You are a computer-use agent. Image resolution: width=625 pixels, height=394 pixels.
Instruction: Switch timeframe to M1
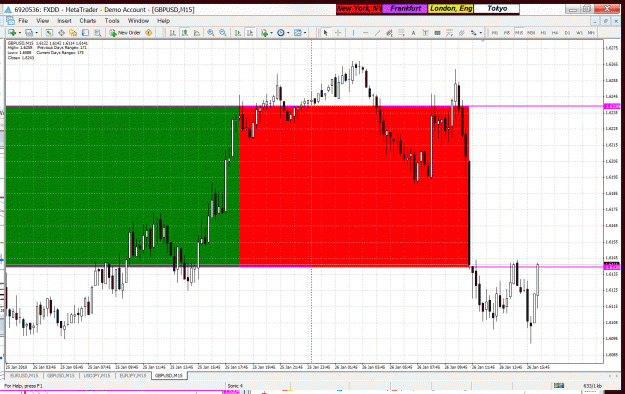pyautogui.click(x=495, y=33)
